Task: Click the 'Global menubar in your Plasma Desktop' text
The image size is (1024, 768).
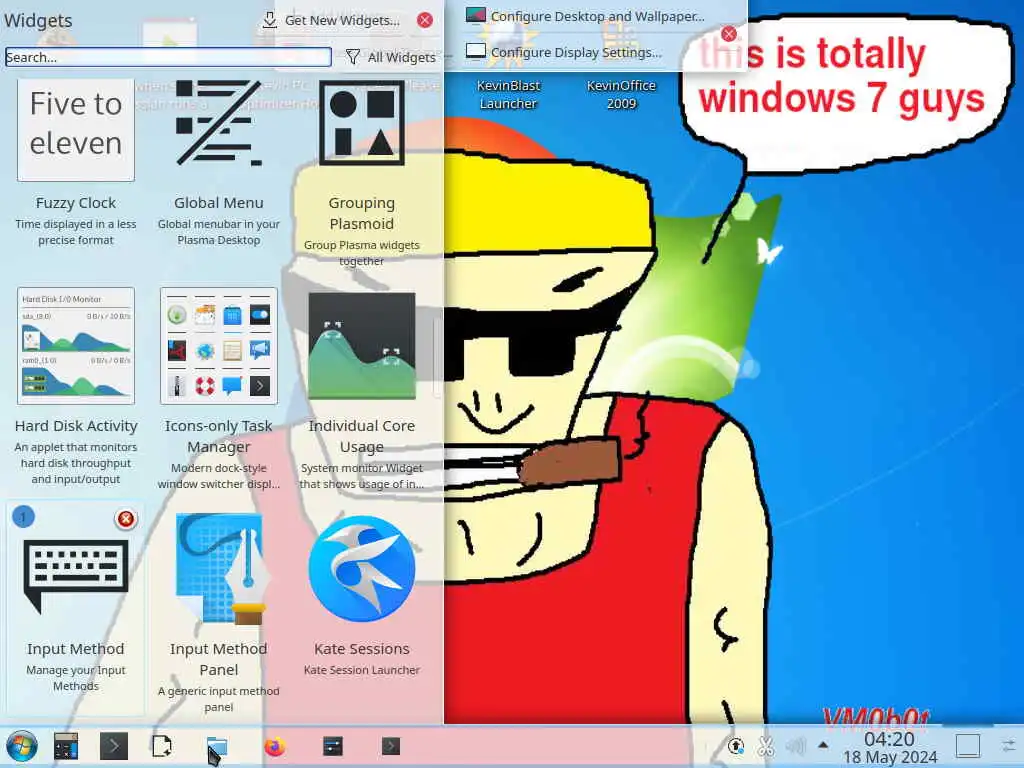Action: [219, 232]
